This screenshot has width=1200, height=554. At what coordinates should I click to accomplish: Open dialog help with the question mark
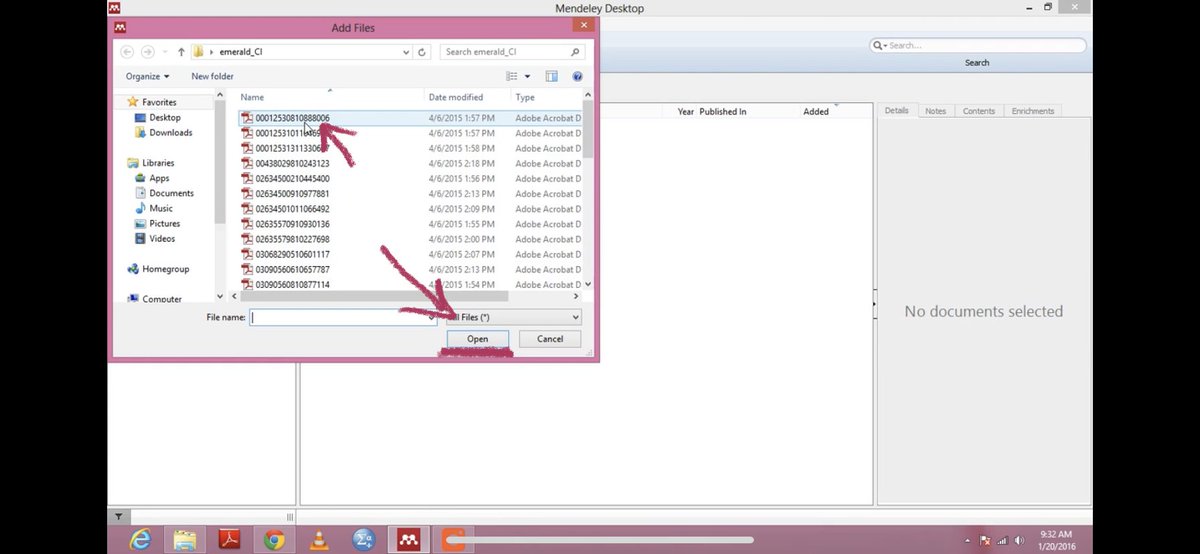pyautogui.click(x=577, y=76)
